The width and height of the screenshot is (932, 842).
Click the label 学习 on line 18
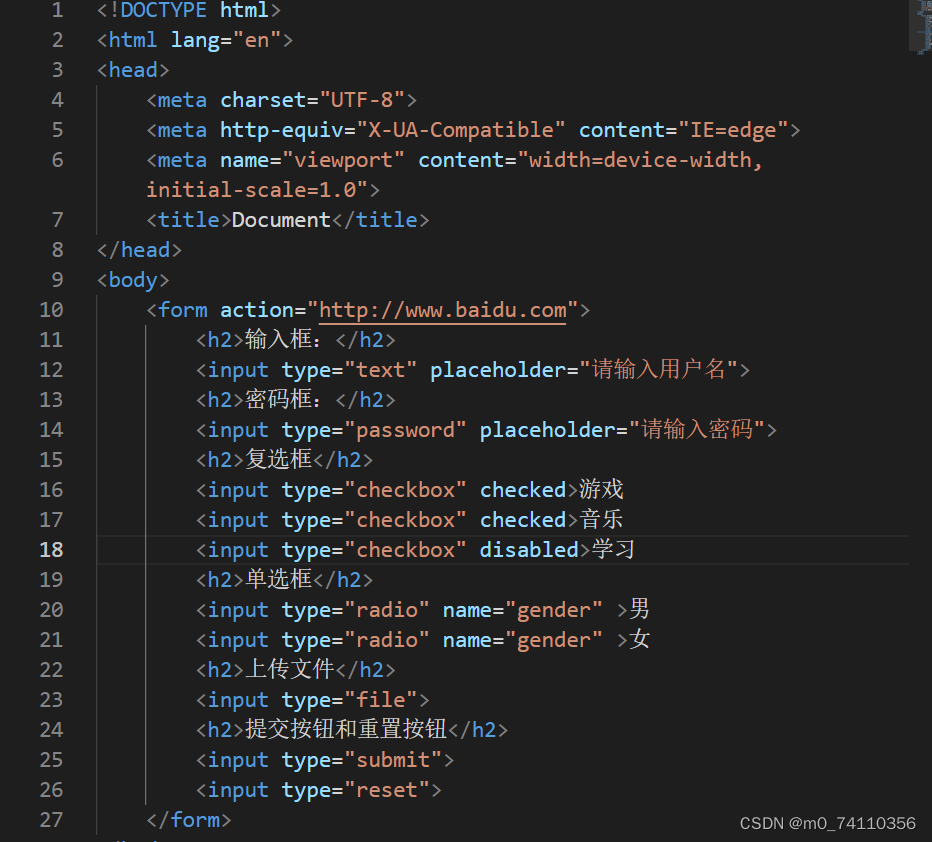tap(613, 549)
